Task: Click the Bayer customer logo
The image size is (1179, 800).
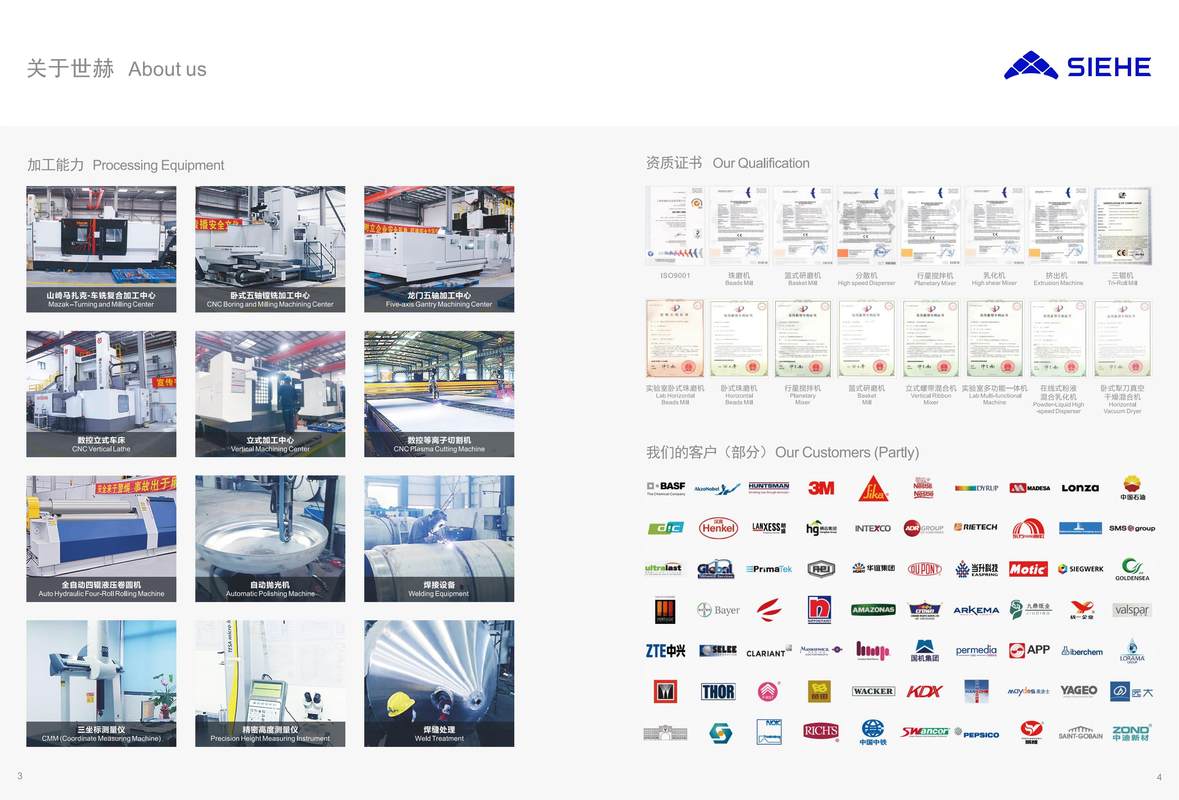Action: coord(718,610)
